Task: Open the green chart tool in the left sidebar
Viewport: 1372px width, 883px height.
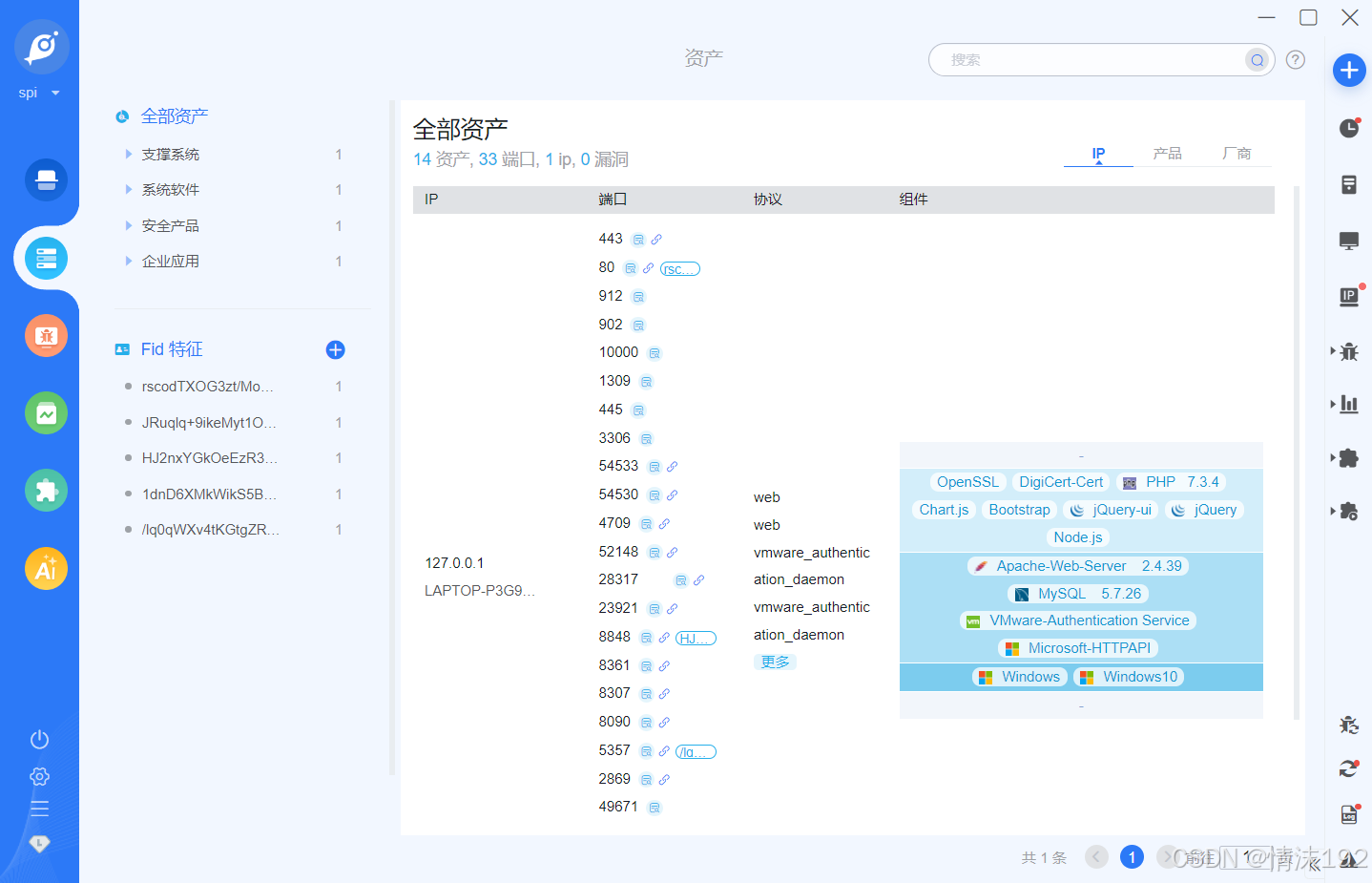Action: [46, 412]
